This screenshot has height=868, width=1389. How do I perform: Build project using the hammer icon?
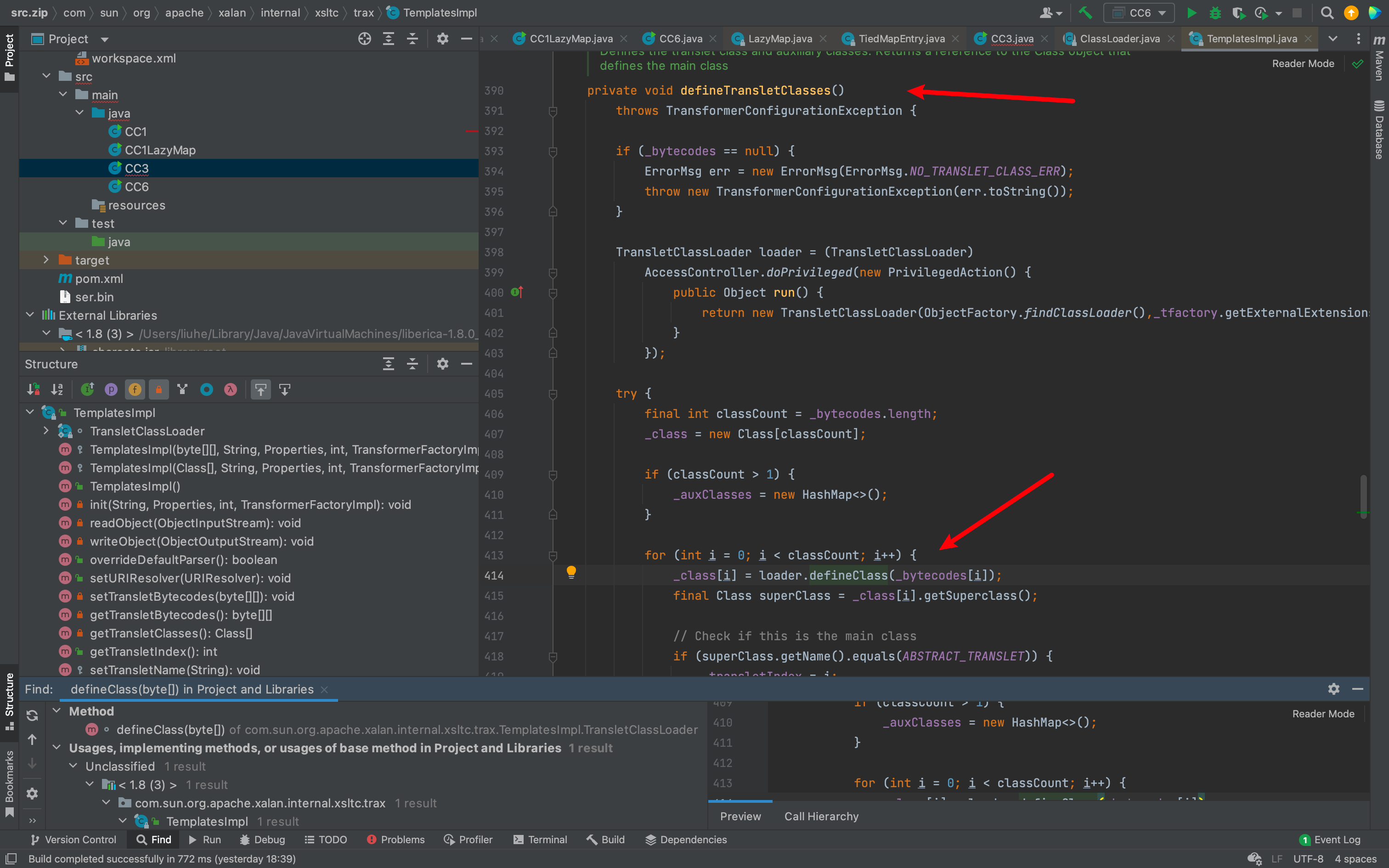(x=1085, y=13)
